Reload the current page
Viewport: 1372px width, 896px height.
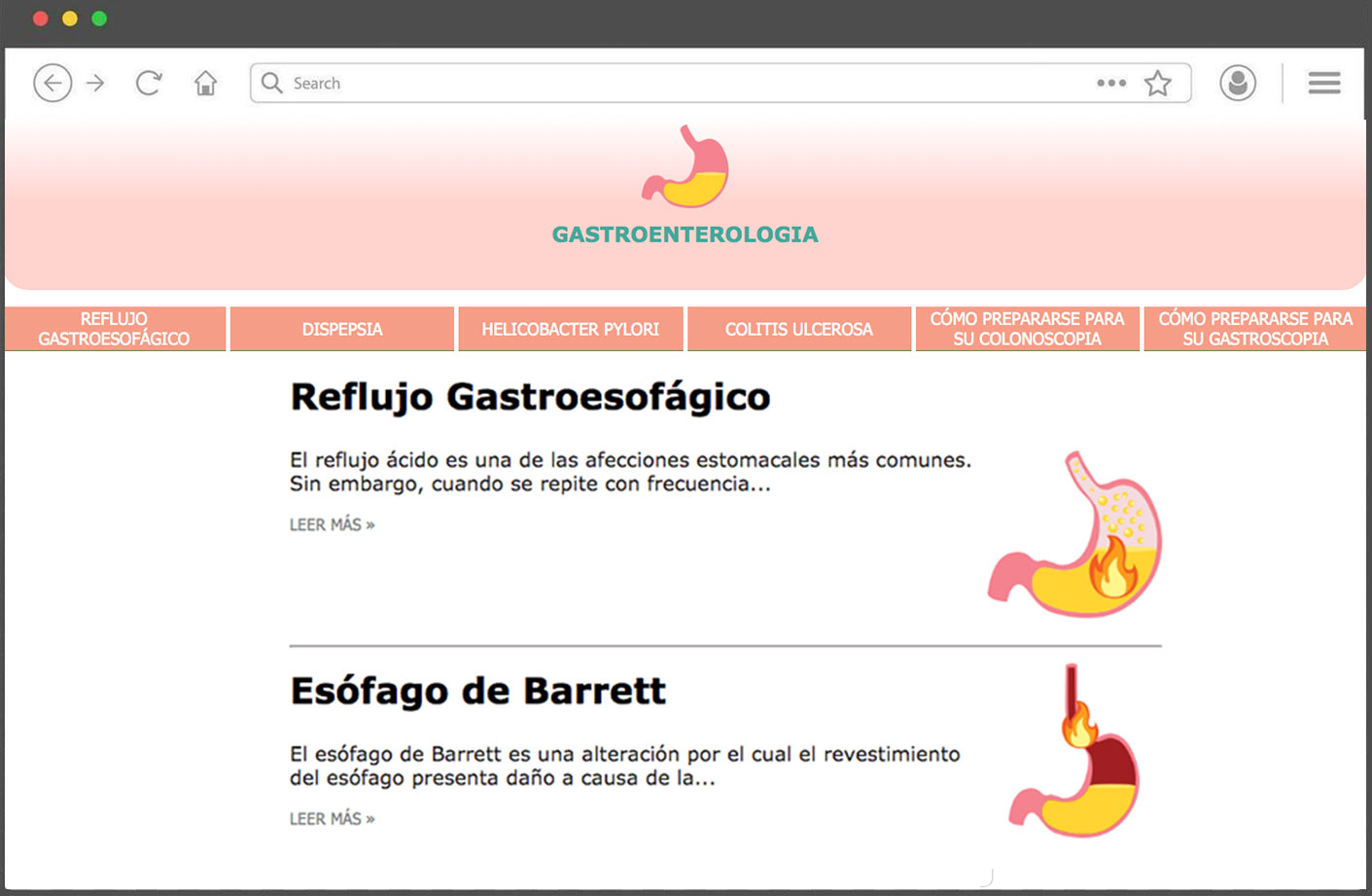point(148,83)
